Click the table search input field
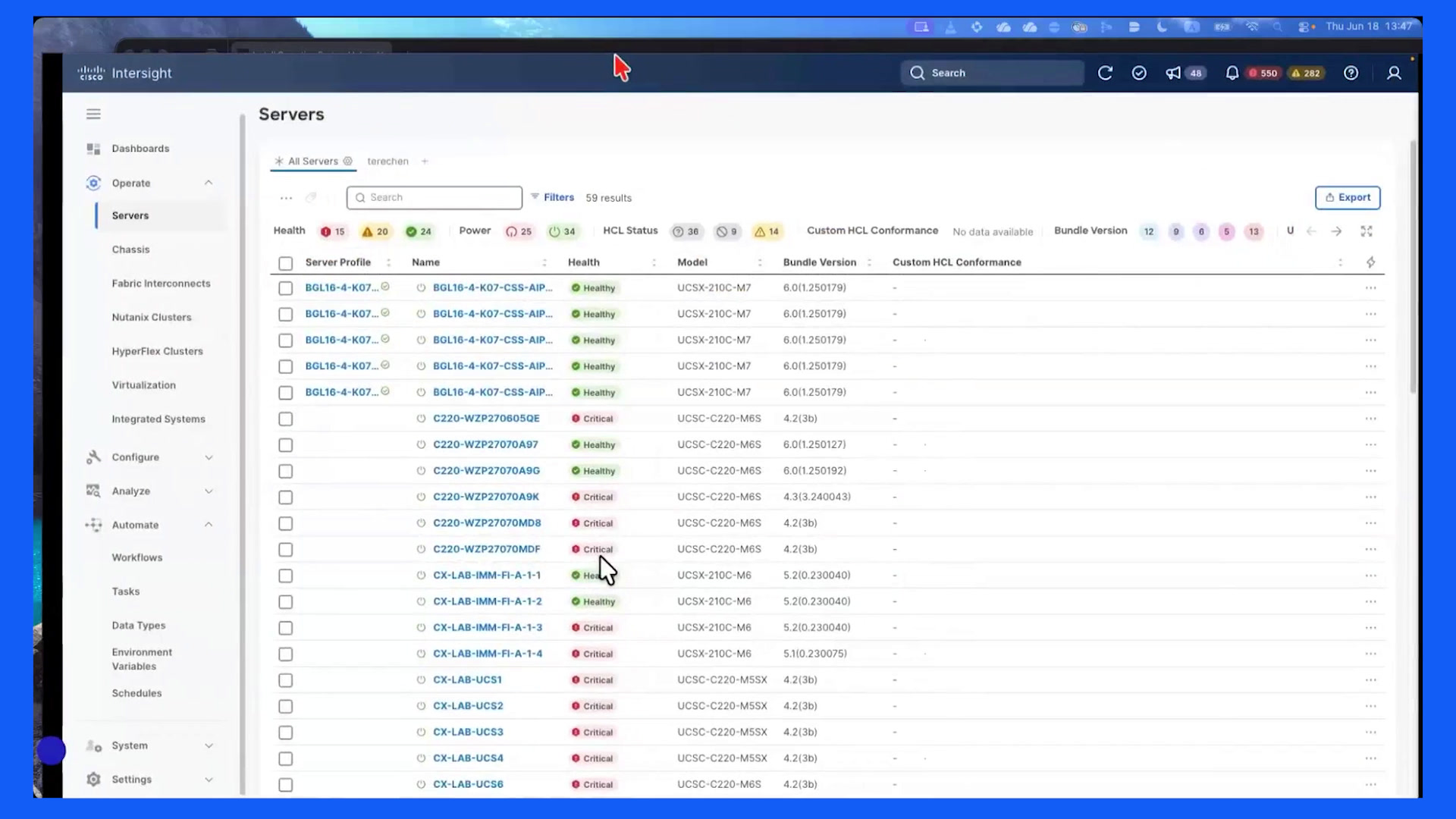 [x=435, y=197]
